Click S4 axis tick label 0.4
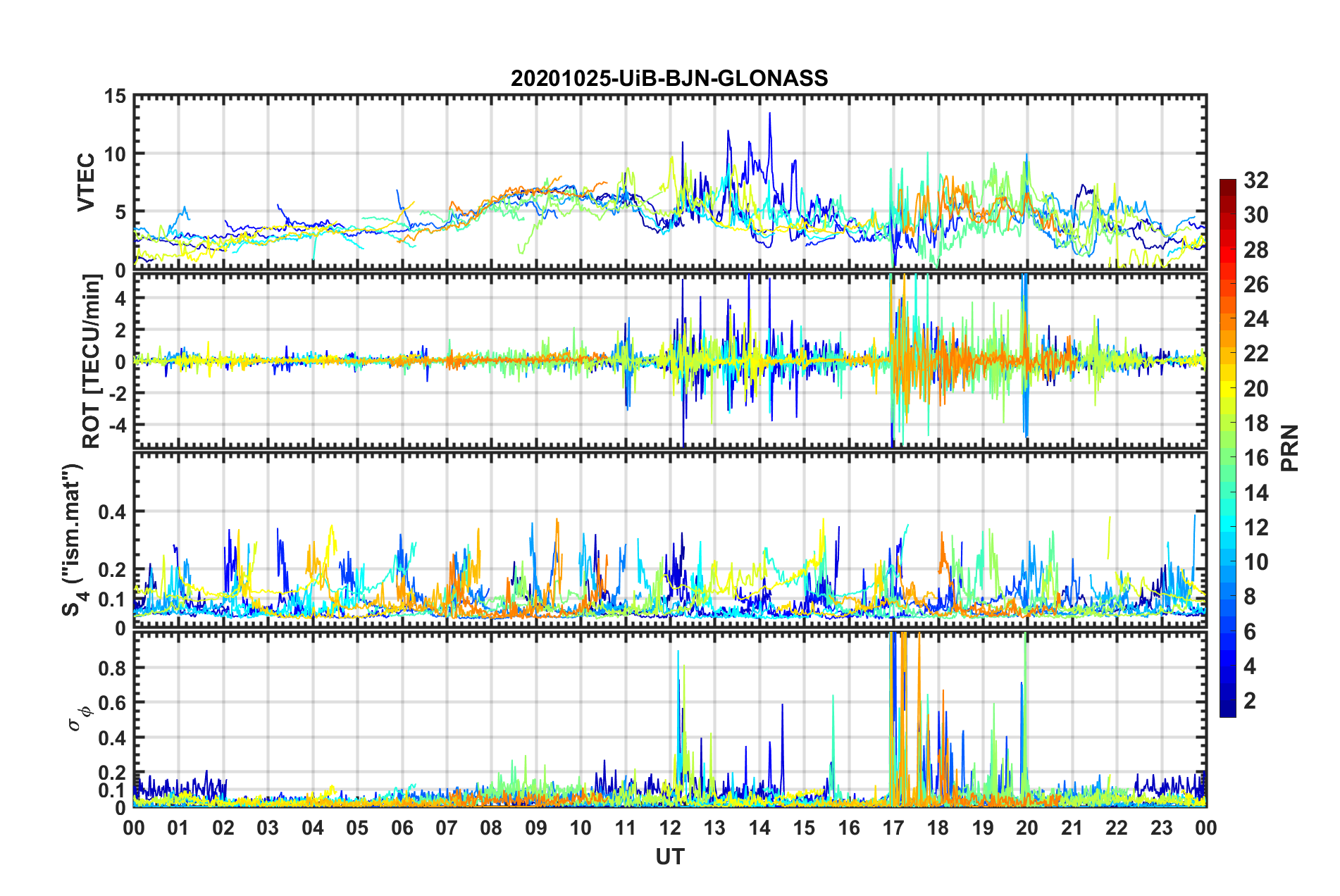The height and width of the screenshot is (896, 1340). tap(112, 511)
